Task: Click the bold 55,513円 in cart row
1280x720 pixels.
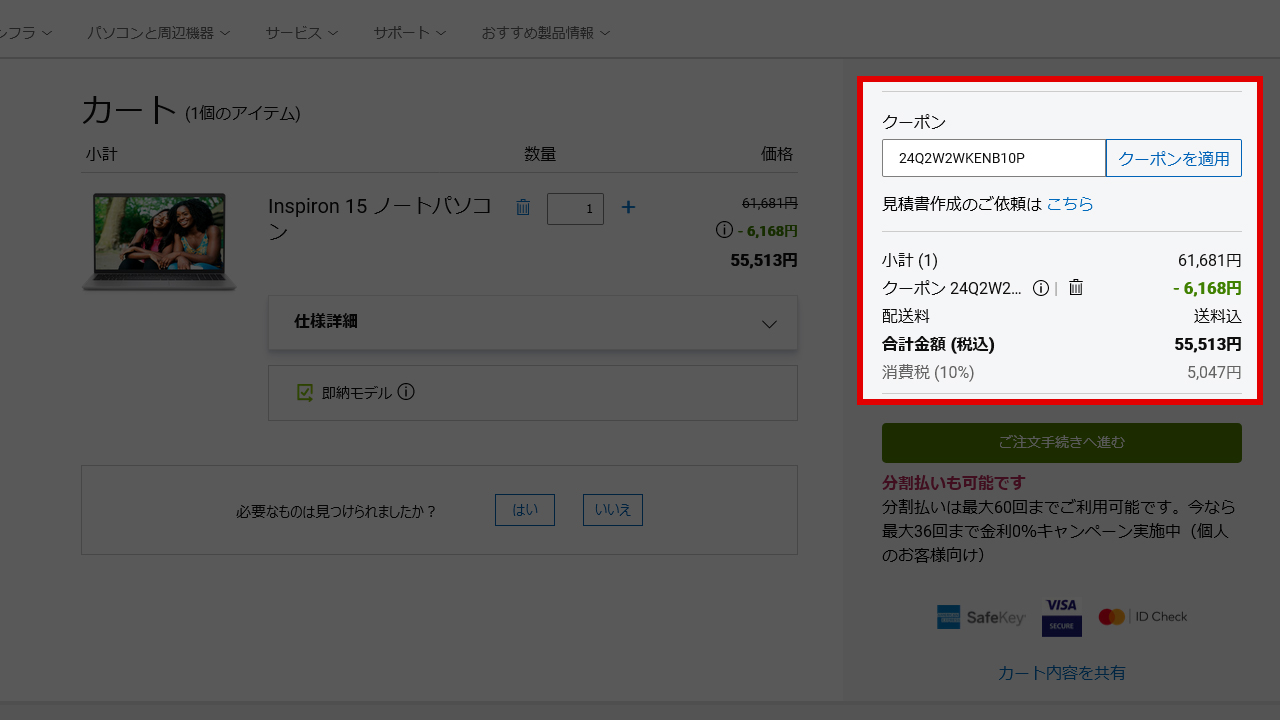Action: pyautogui.click(x=764, y=260)
